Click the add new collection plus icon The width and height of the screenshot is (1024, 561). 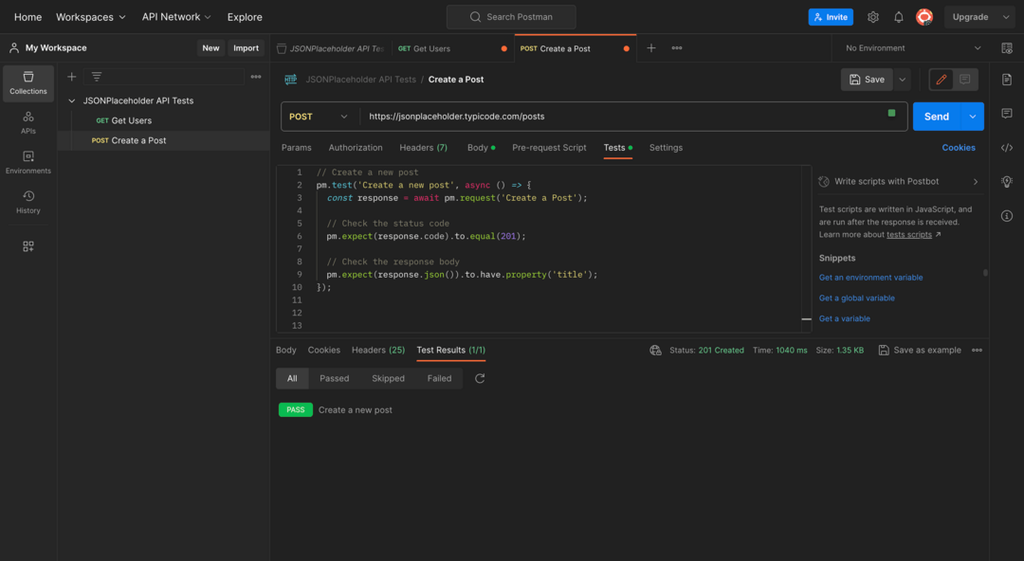click(x=72, y=77)
